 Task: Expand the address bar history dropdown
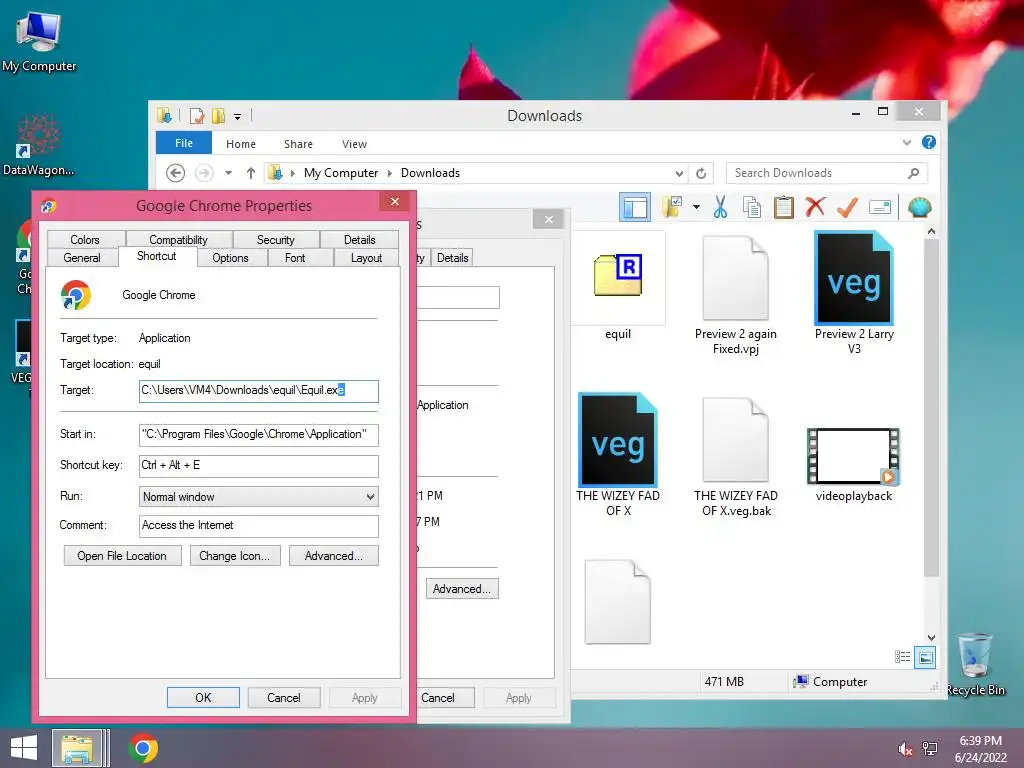(x=679, y=174)
